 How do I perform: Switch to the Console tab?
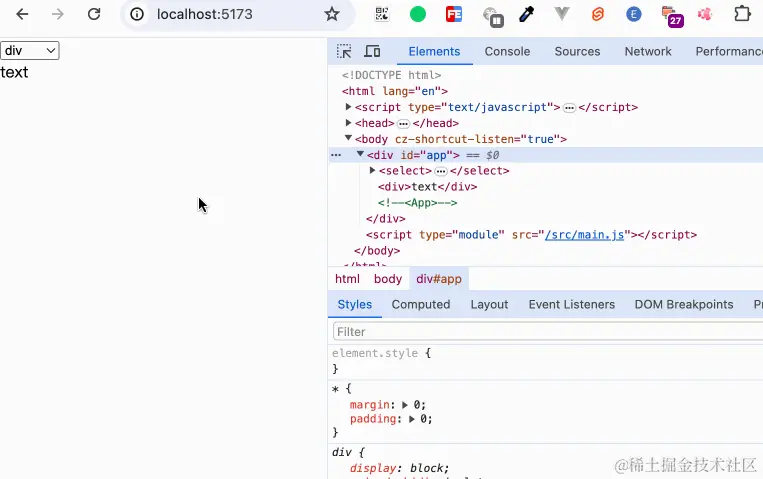point(507,51)
